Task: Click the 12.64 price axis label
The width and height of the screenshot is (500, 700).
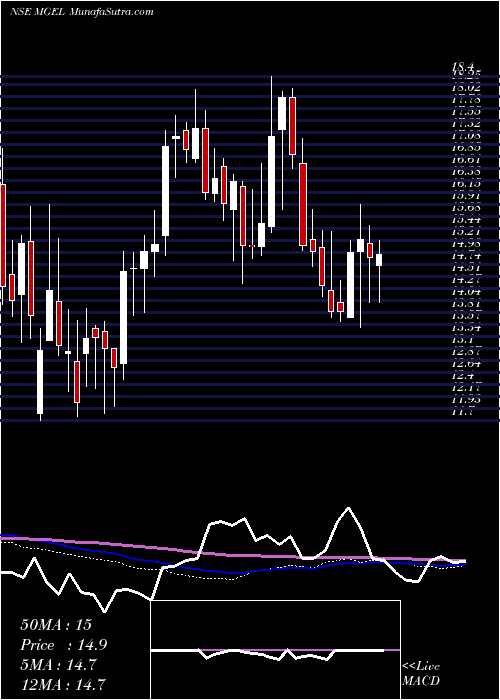Action: [467, 363]
